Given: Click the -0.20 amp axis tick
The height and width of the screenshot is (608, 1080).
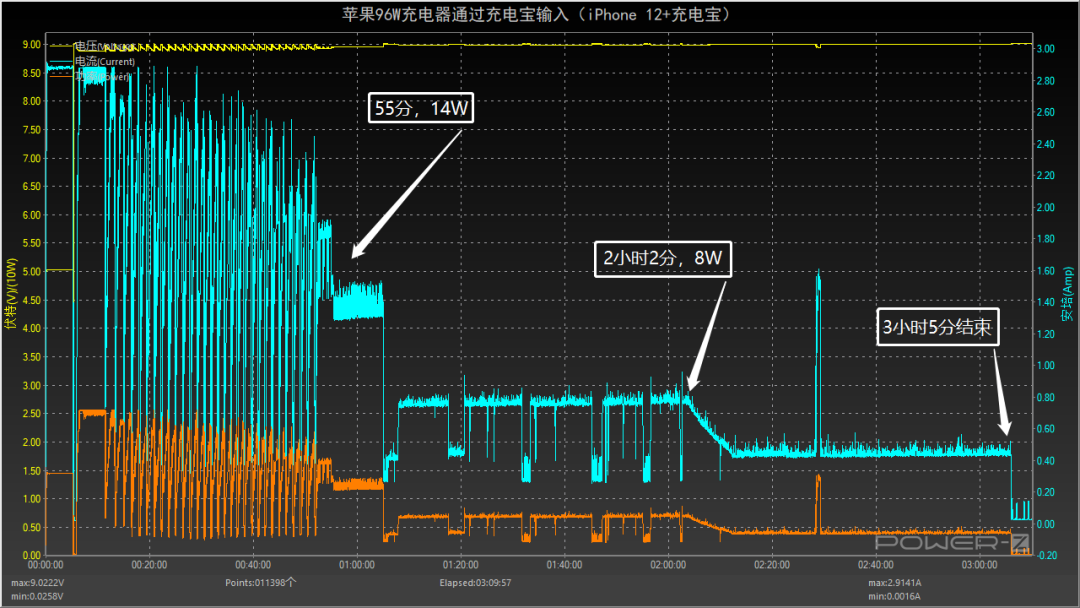Looking at the screenshot, I should [1046, 555].
